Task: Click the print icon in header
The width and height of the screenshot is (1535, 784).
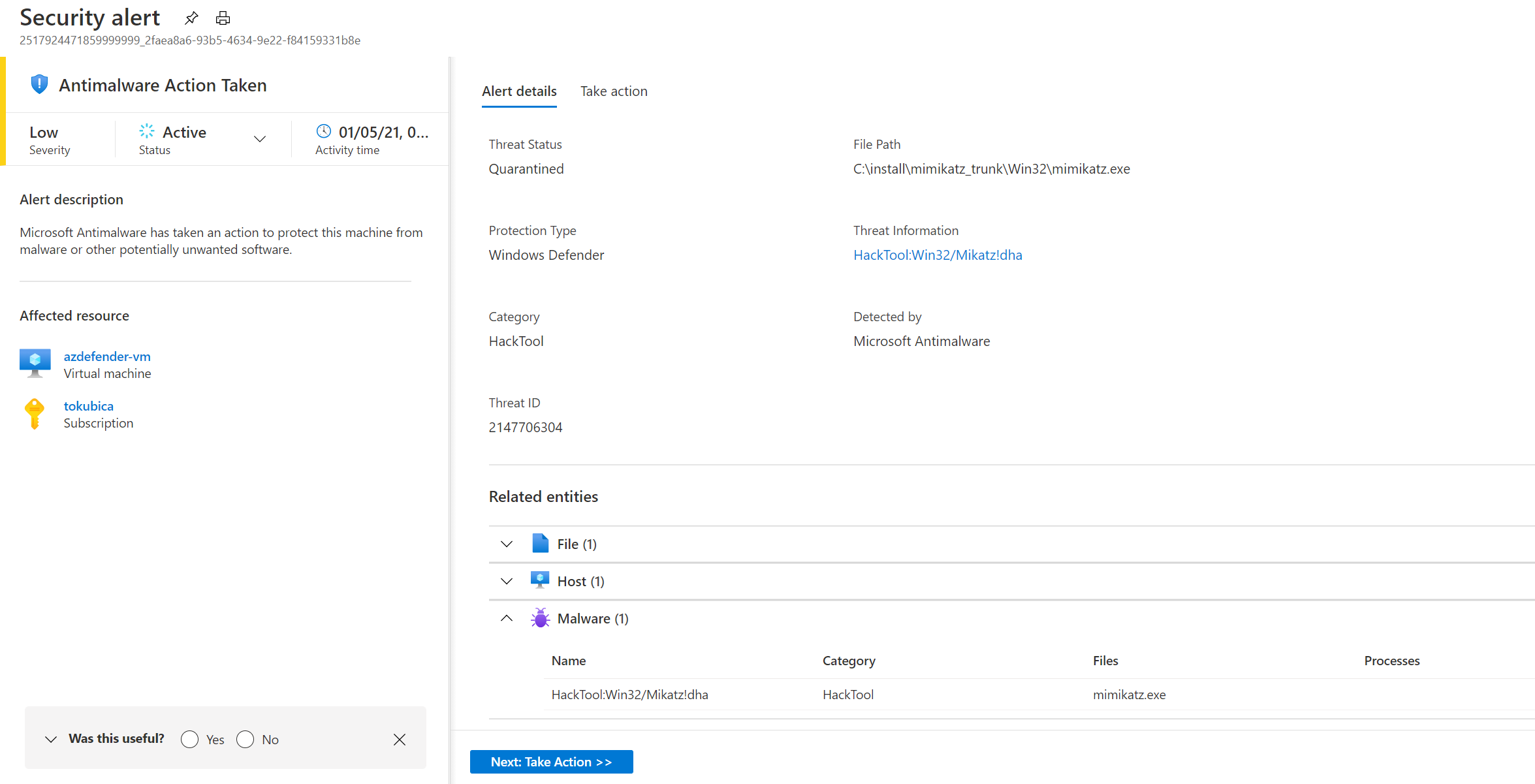Action: 223,18
